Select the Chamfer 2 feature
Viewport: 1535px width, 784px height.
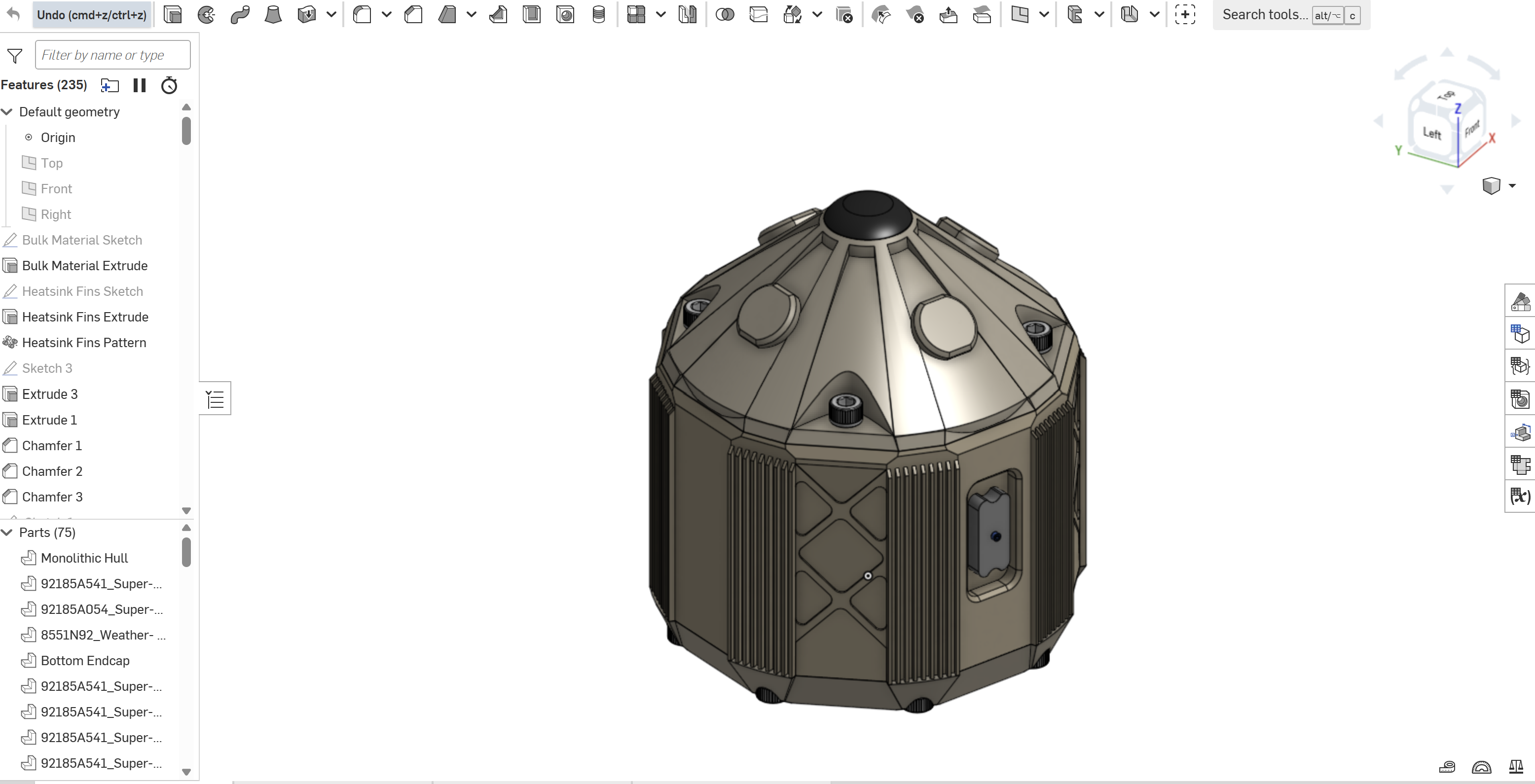point(52,471)
